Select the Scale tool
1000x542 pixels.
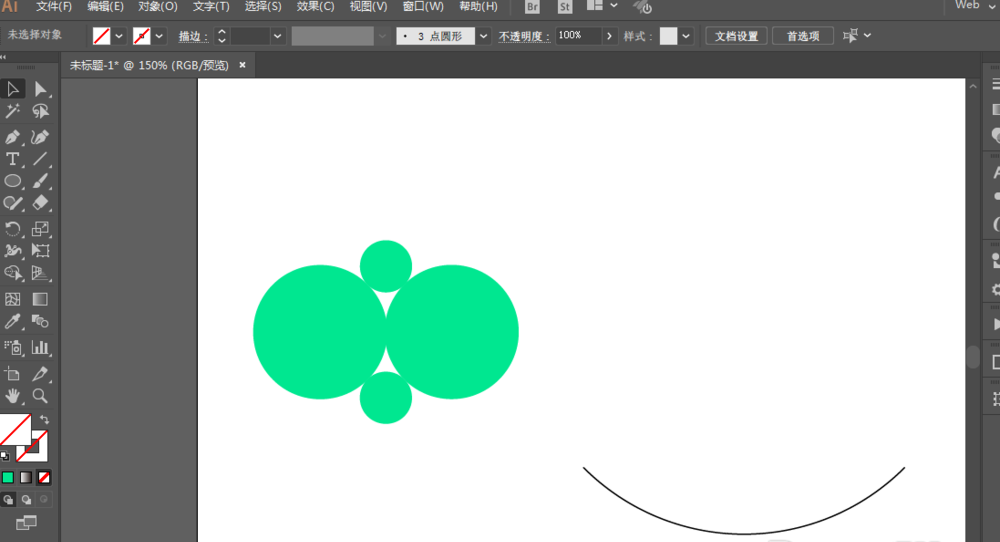pos(40,228)
